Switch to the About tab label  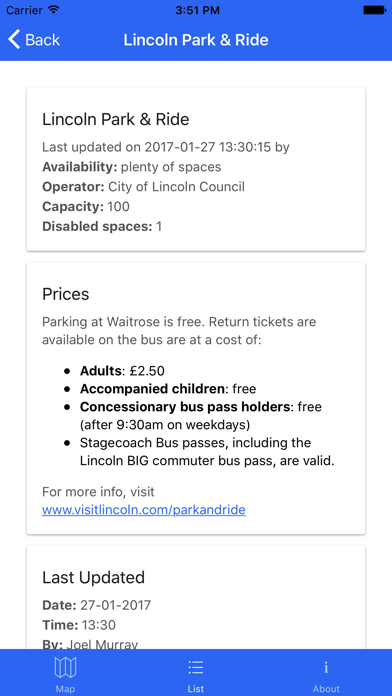point(326,689)
